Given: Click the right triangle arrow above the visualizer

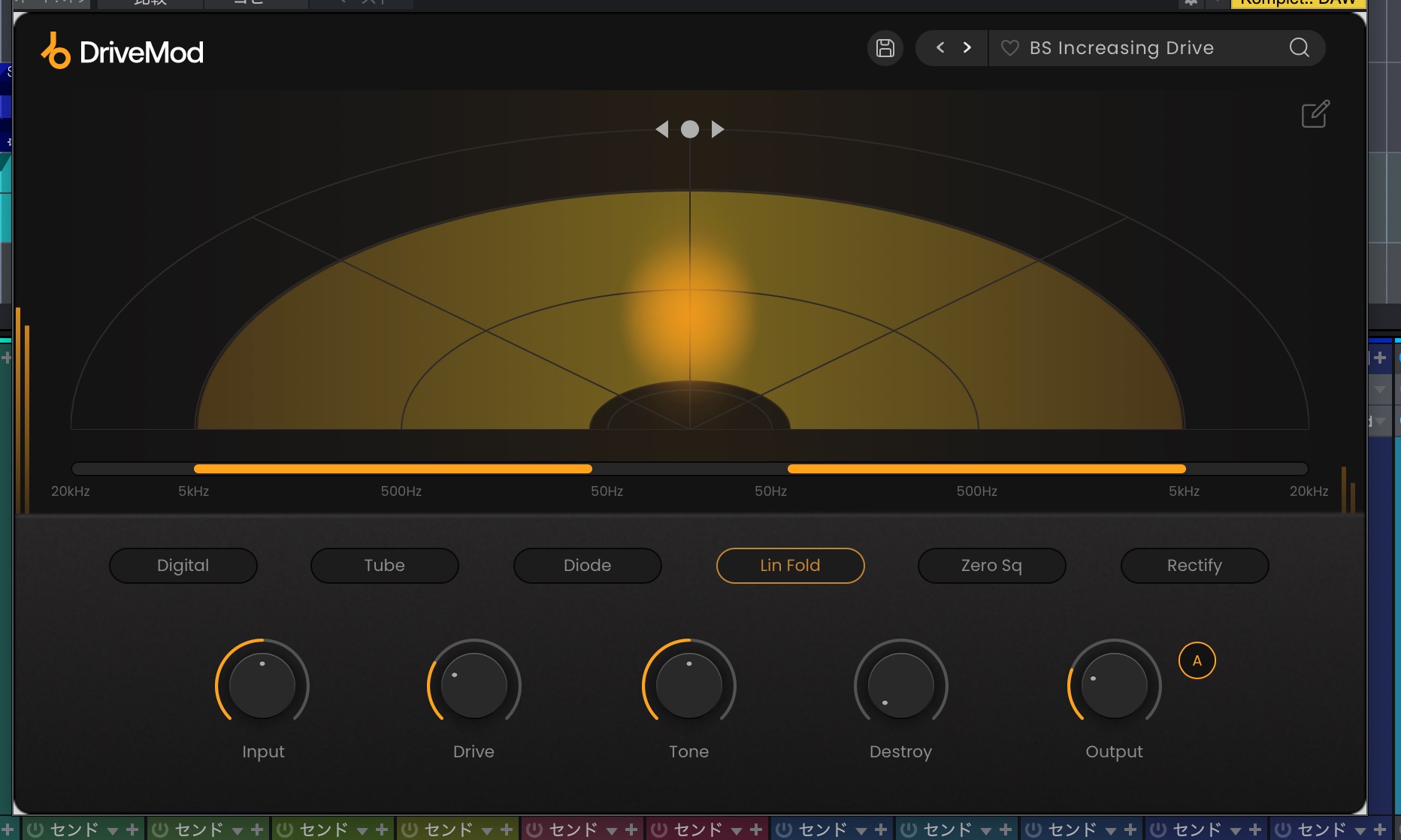Looking at the screenshot, I should click(x=718, y=129).
